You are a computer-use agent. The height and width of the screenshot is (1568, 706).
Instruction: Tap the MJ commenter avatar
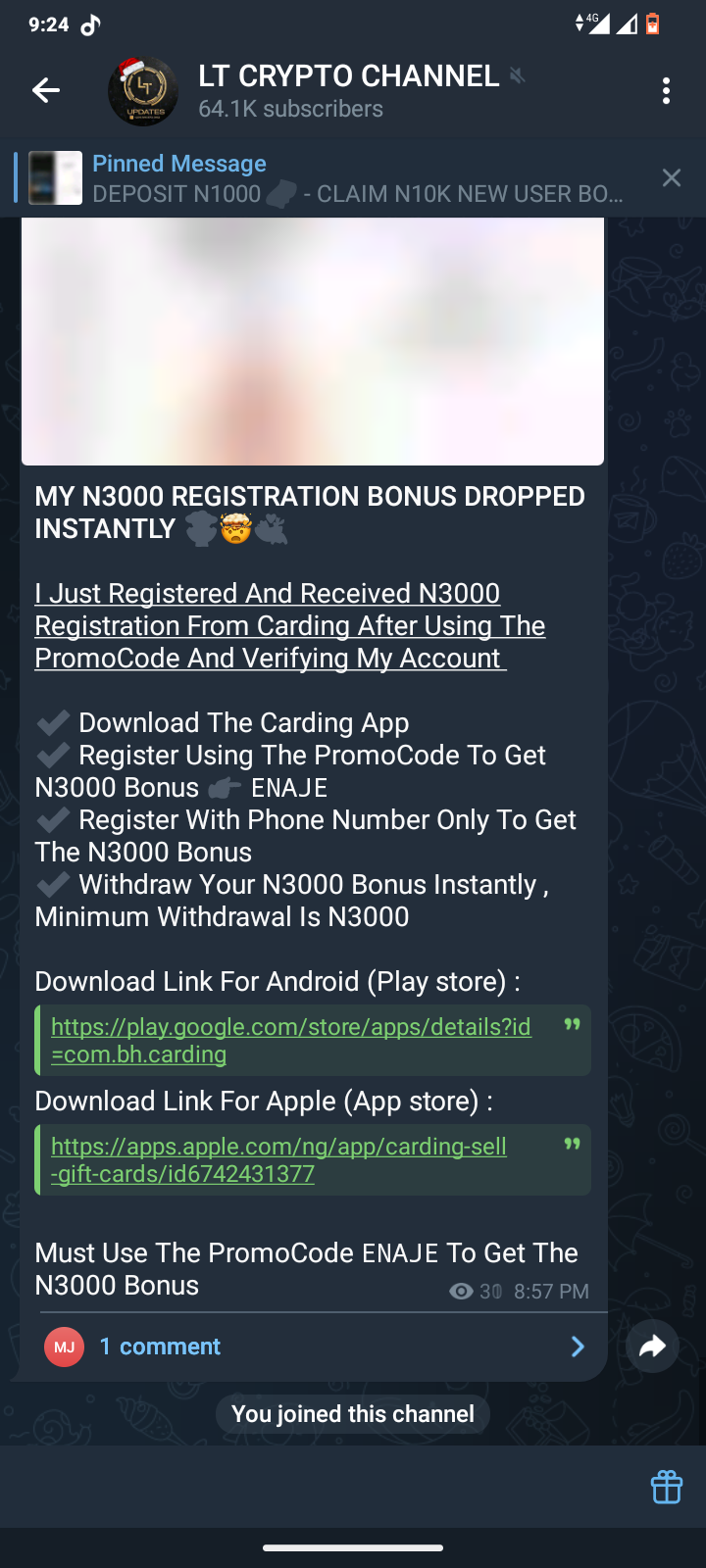pyautogui.click(x=65, y=1347)
